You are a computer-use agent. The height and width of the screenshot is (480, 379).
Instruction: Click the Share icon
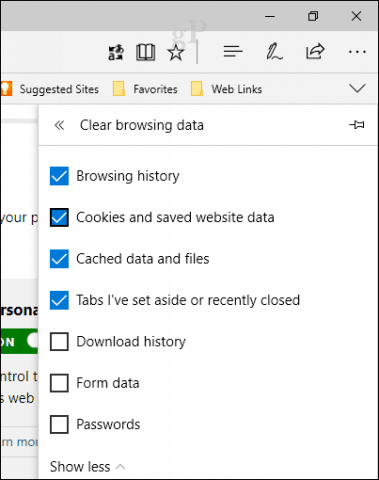(x=315, y=51)
